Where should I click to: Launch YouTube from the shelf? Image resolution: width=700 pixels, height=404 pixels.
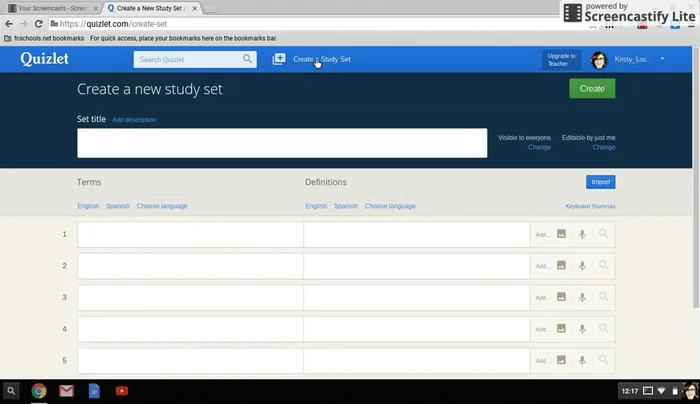click(121, 391)
